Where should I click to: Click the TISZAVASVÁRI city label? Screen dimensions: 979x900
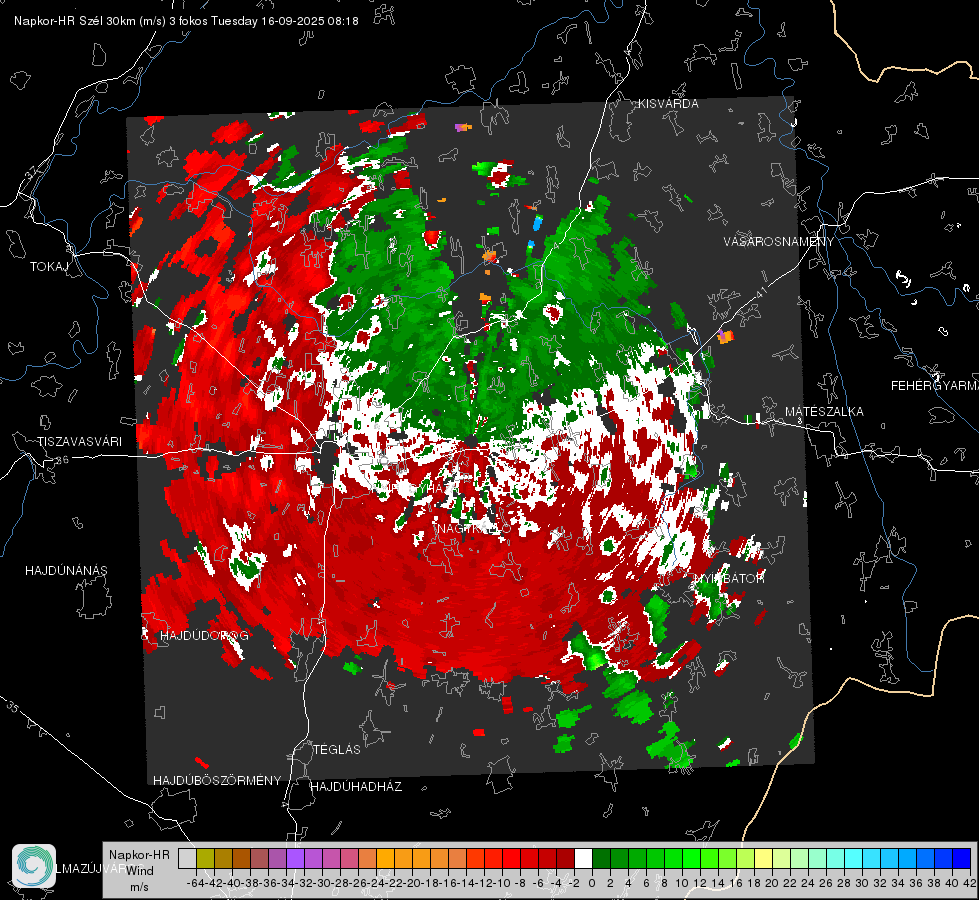[79, 442]
